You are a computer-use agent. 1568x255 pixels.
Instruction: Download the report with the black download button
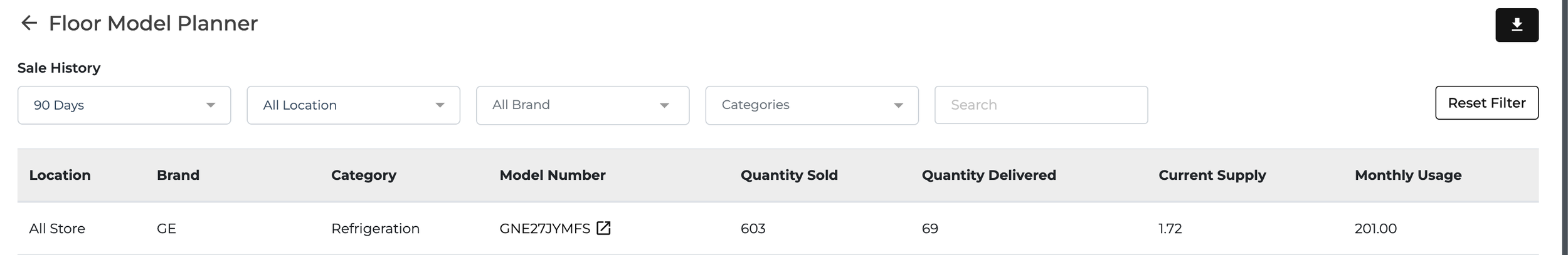coord(1517,25)
